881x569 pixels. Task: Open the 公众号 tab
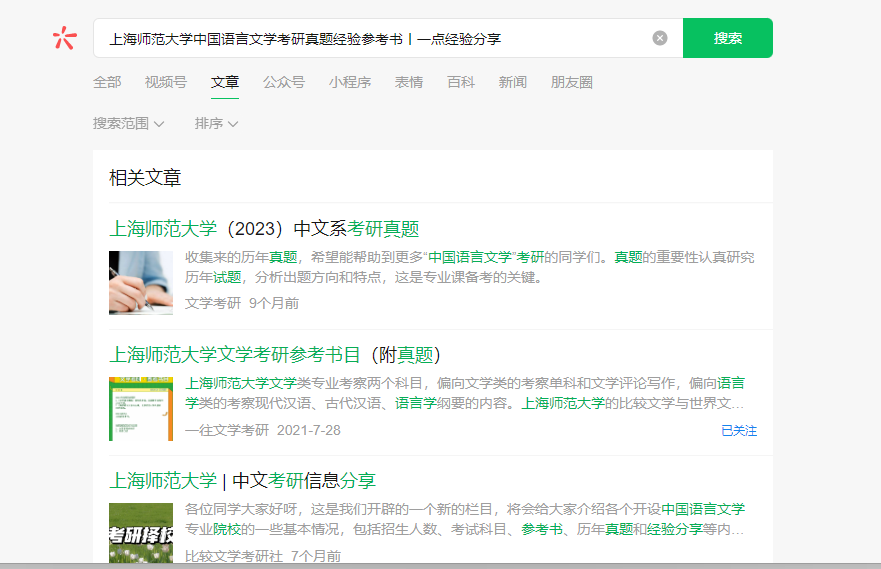(x=284, y=83)
